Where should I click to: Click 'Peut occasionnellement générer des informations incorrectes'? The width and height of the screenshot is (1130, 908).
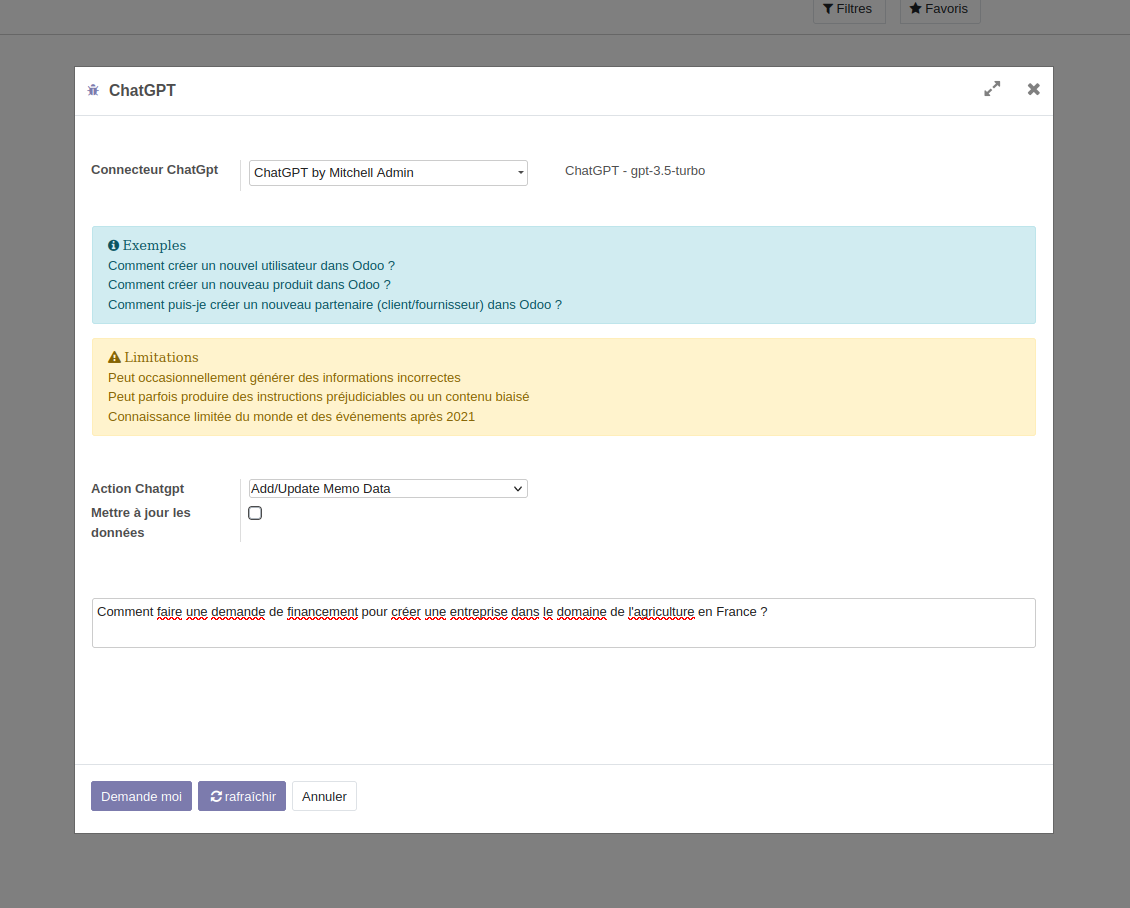pyautogui.click(x=284, y=378)
